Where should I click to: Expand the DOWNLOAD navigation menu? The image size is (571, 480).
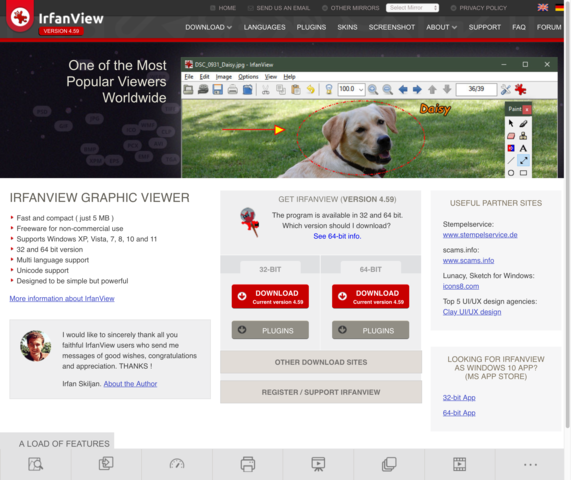click(x=208, y=27)
